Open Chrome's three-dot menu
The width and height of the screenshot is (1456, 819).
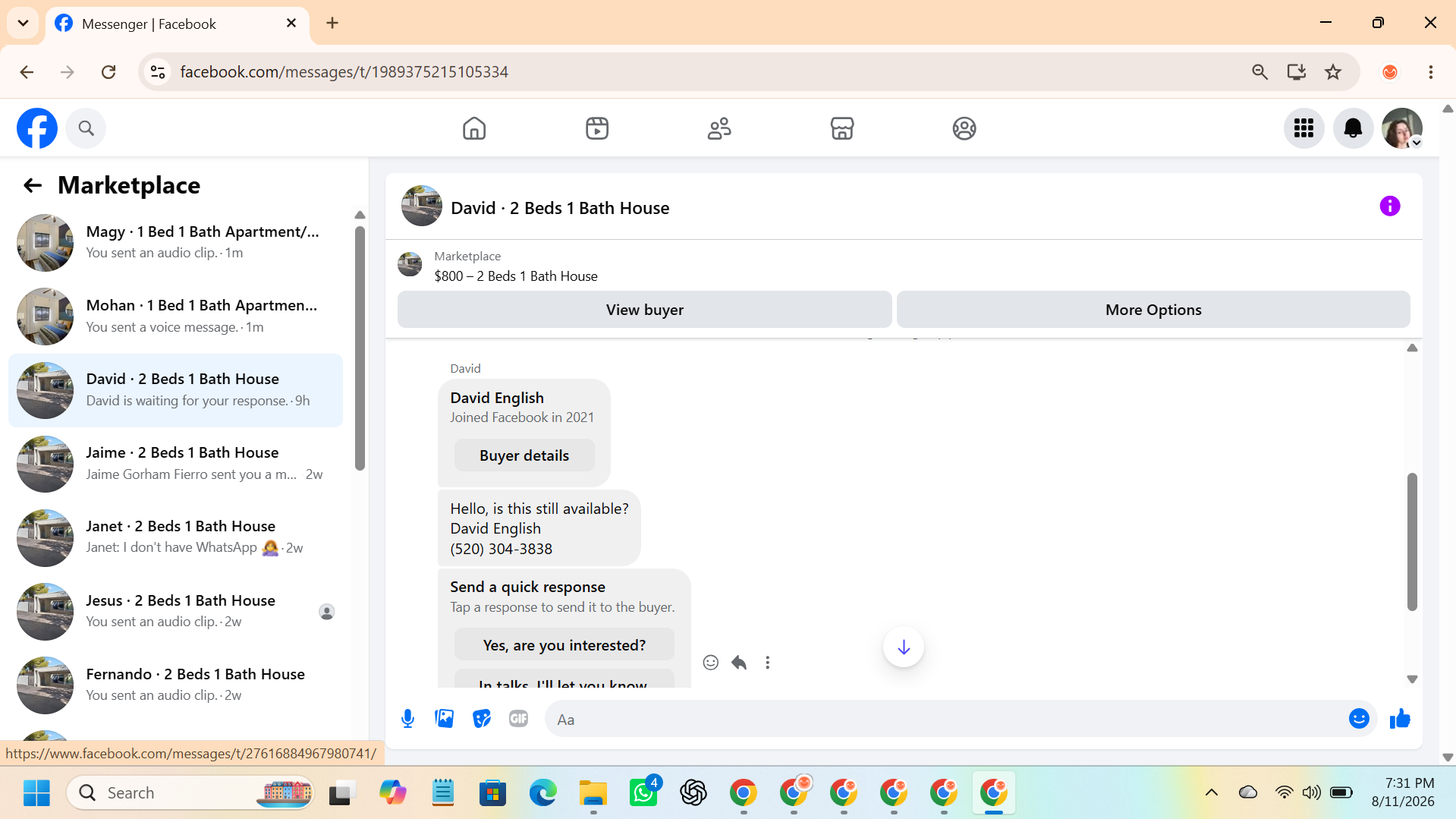pyautogui.click(x=1430, y=72)
